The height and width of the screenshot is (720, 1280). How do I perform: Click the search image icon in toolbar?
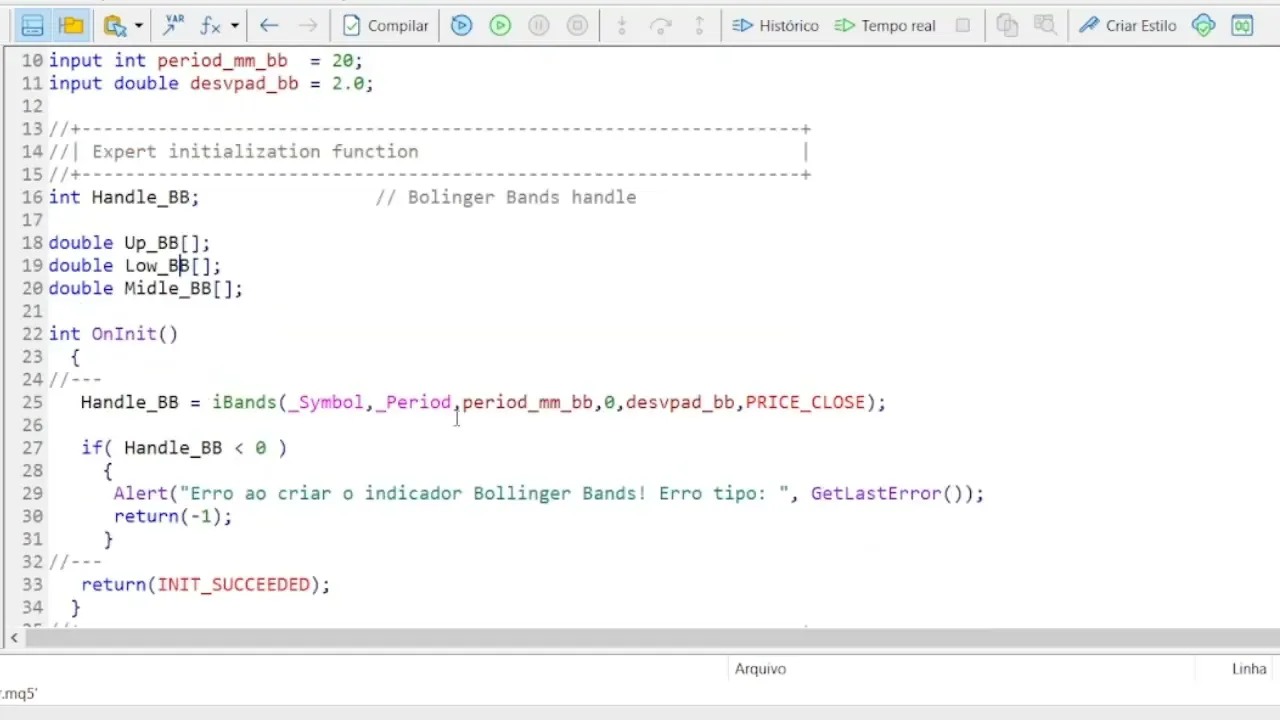(1045, 25)
